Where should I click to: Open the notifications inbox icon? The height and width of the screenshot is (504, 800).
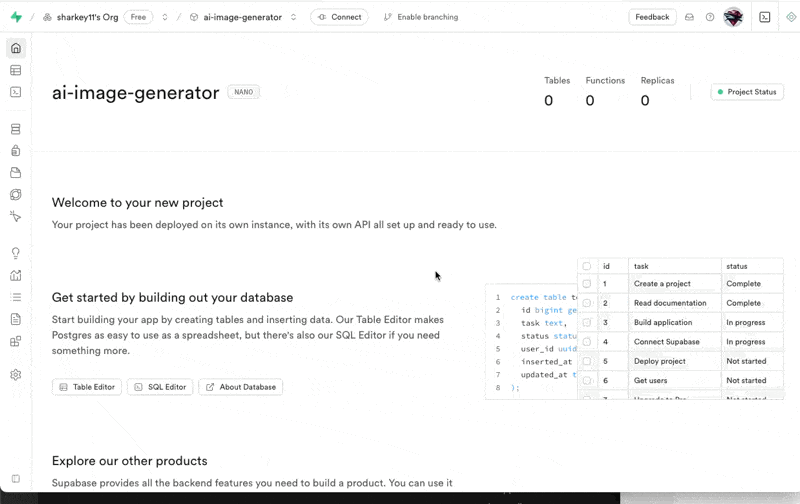coord(689,17)
